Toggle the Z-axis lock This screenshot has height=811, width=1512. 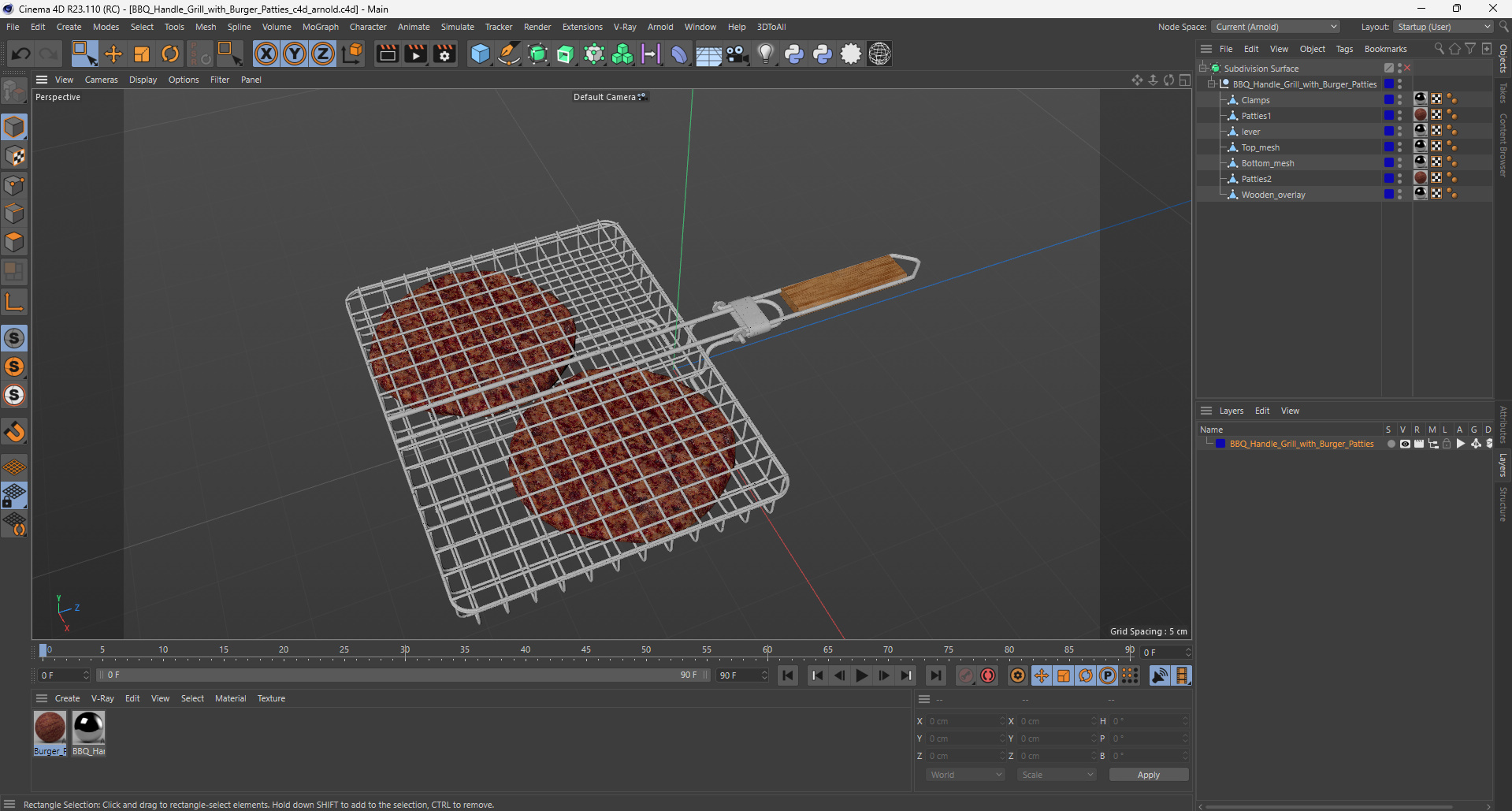tap(323, 54)
